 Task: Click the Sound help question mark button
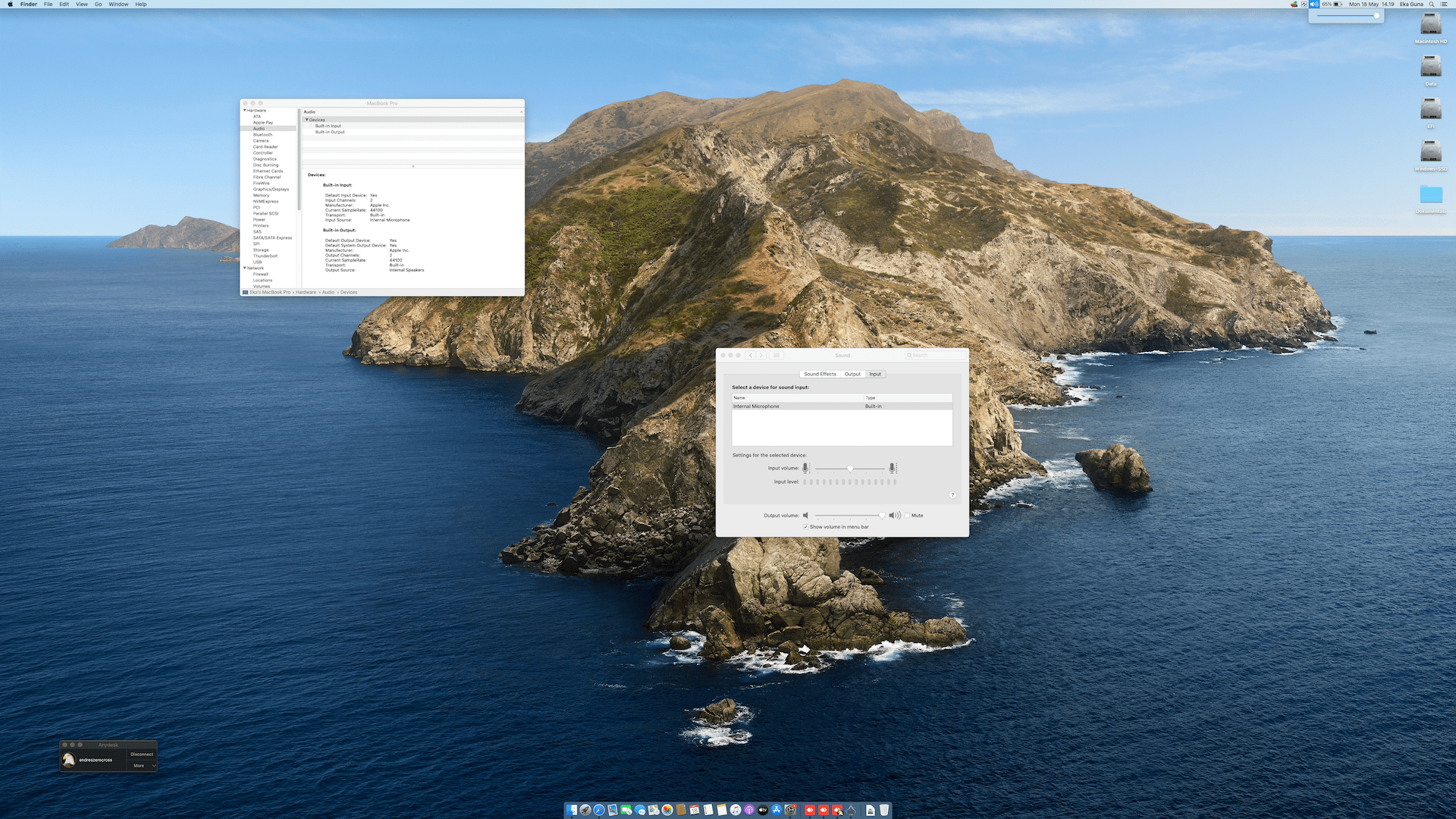point(952,495)
